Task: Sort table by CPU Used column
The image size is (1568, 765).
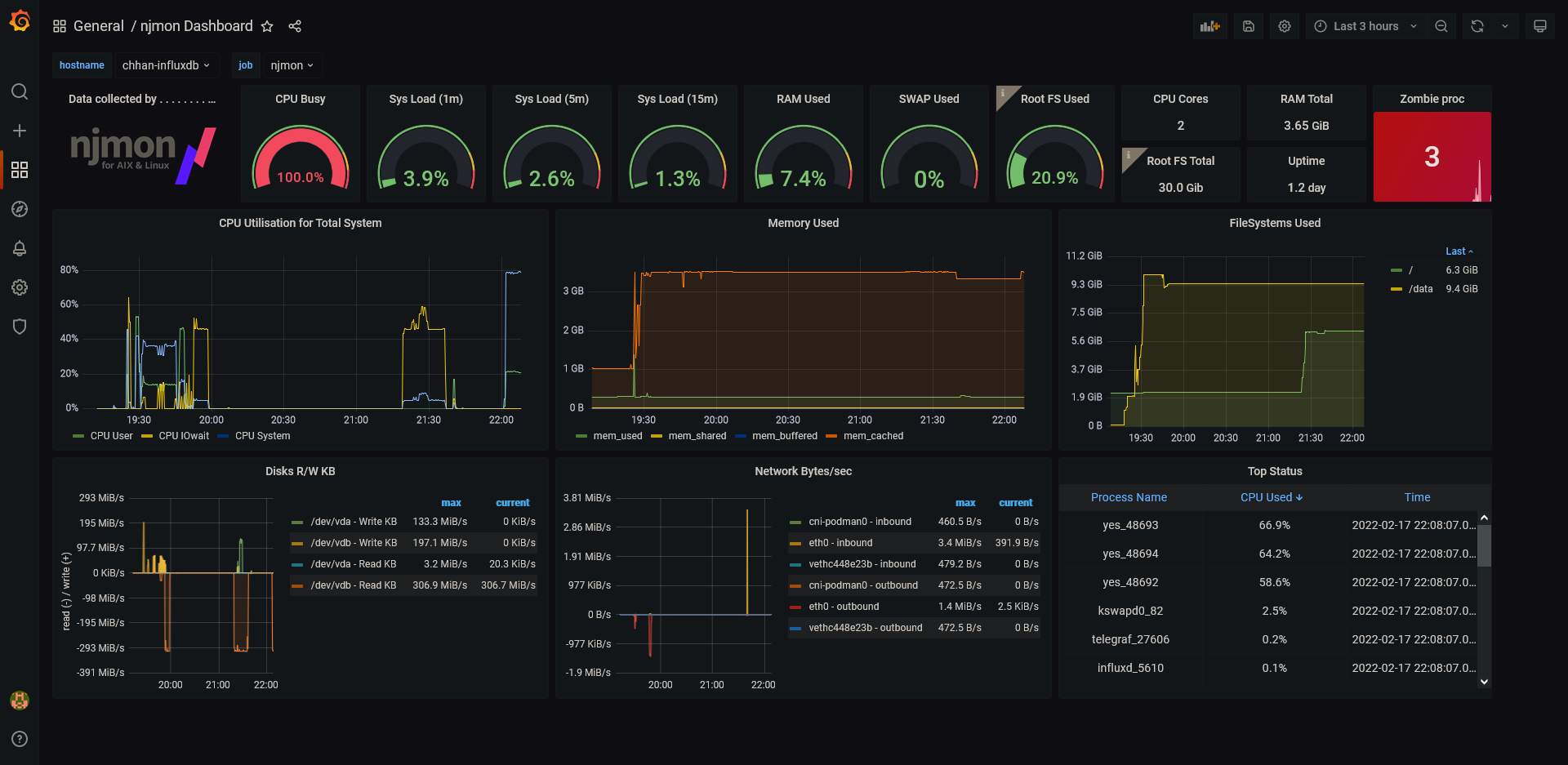Action: 1272,497
